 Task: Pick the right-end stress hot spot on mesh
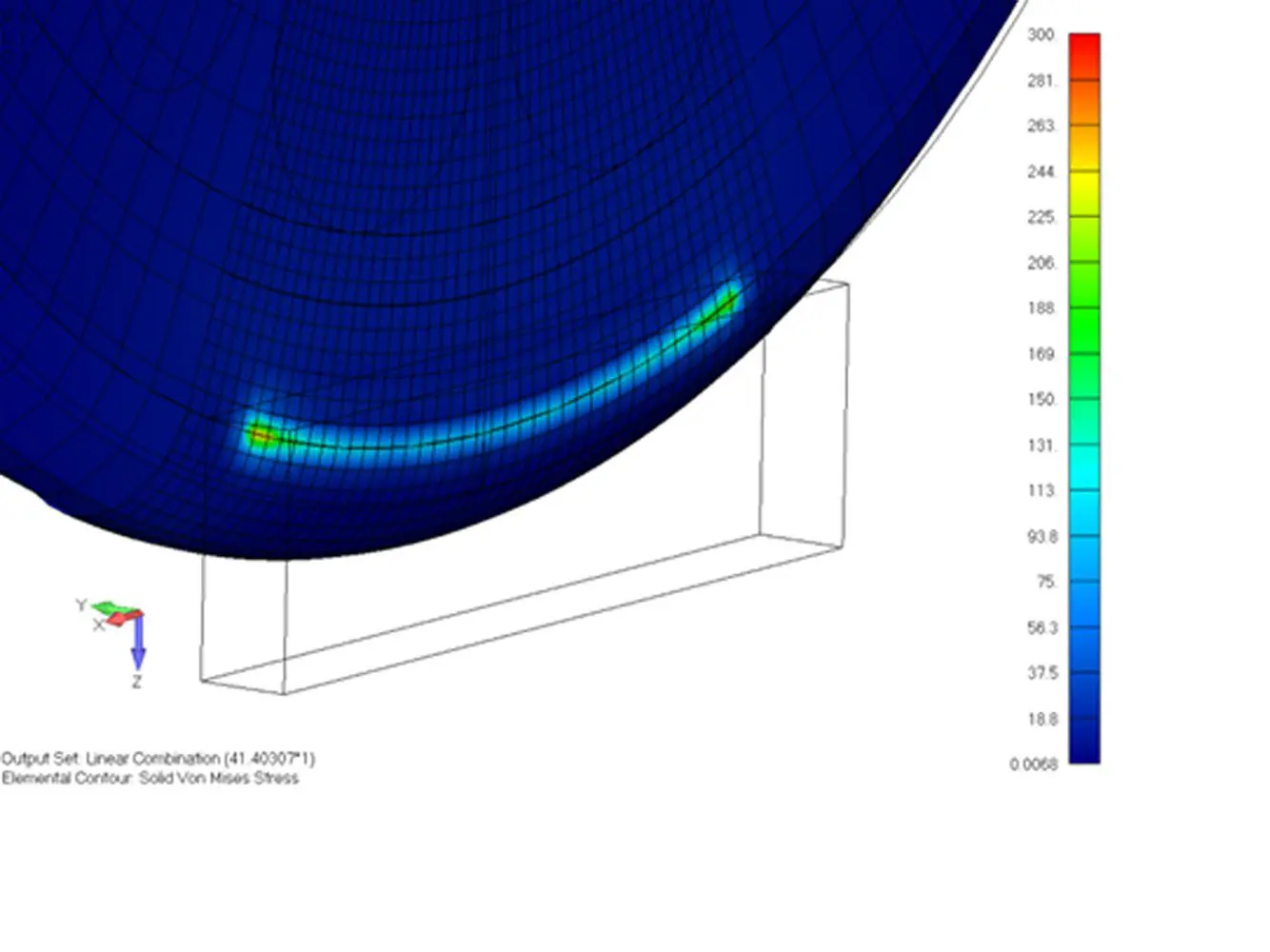click(724, 303)
